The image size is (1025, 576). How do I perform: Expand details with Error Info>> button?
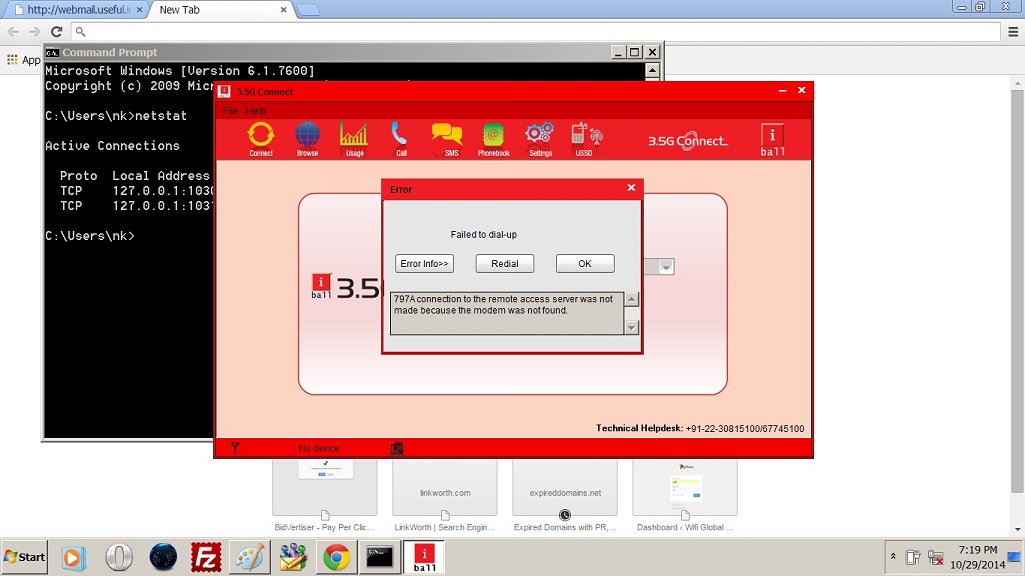424,264
